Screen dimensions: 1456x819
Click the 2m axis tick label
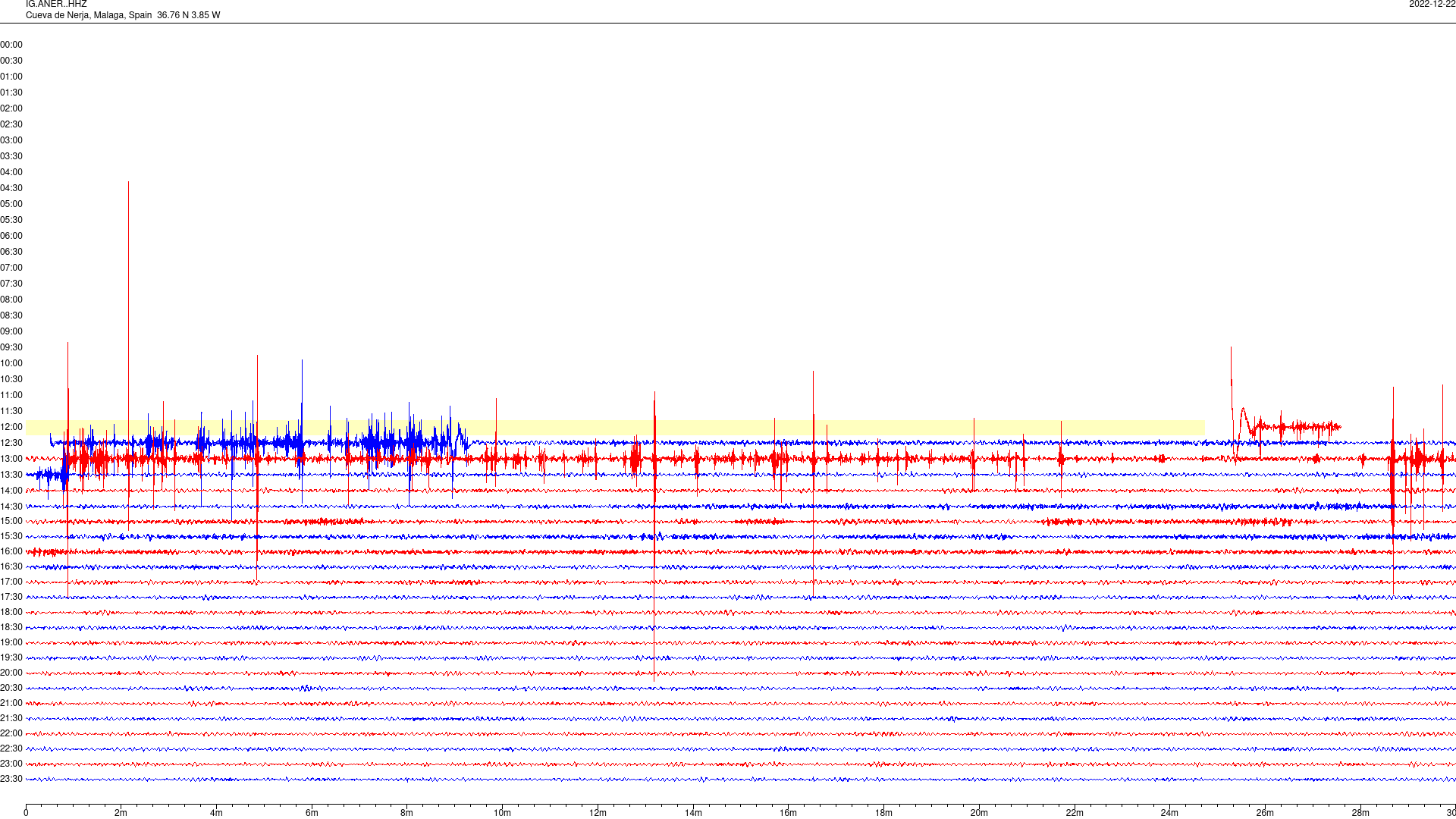121,813
